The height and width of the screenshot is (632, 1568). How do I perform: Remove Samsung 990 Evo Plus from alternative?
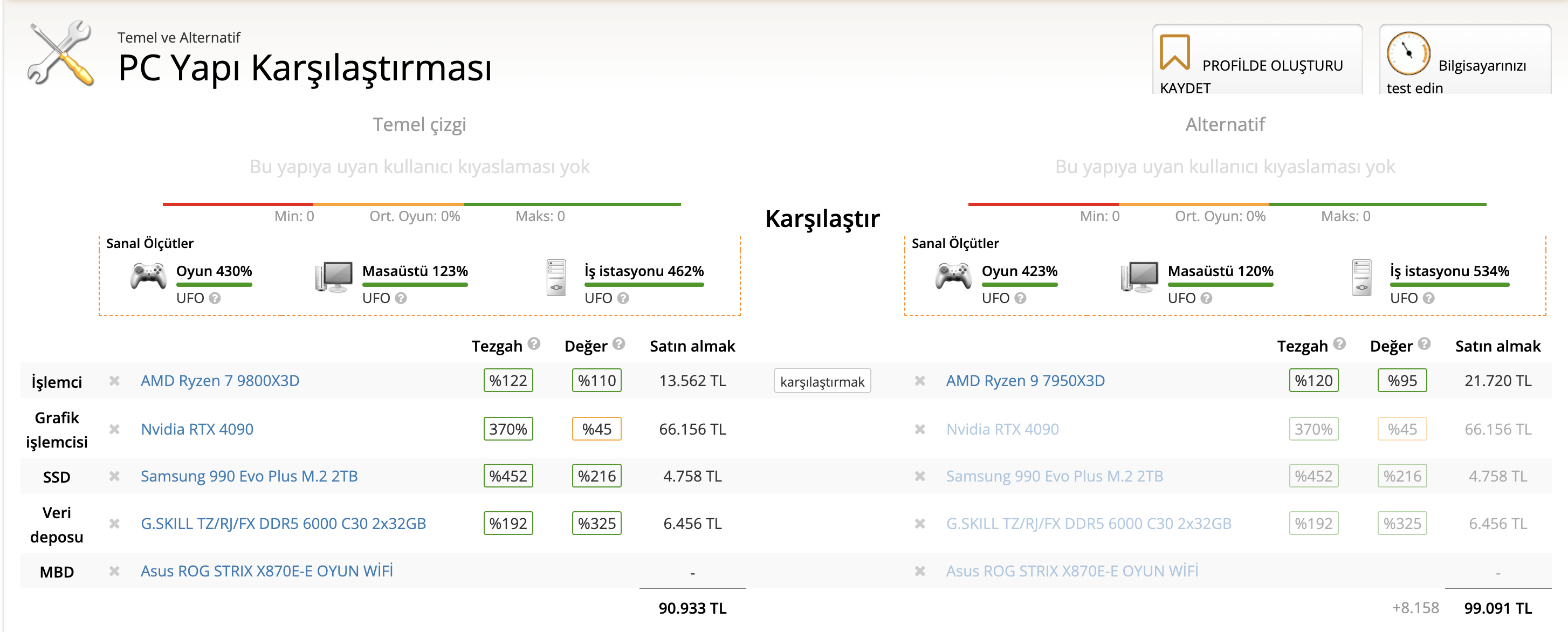click(920, 476)
